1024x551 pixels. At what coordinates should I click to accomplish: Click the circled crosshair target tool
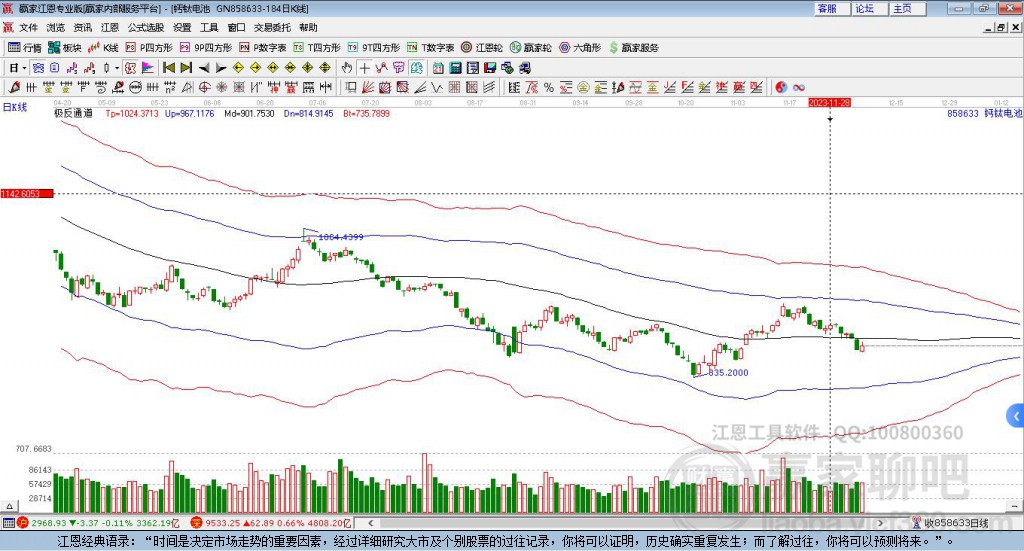point(204,87)
